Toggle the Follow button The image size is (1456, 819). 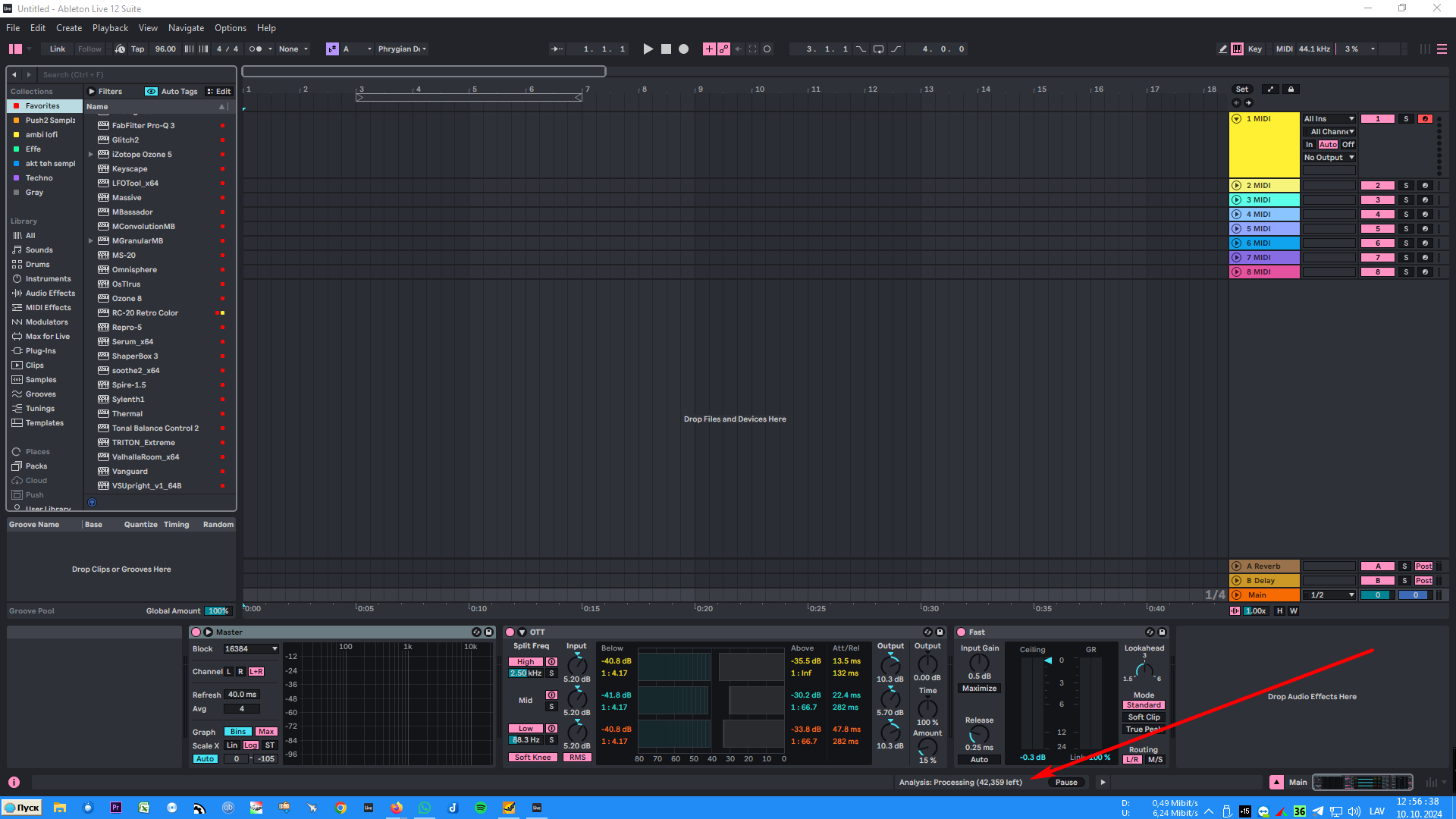(x=89, y=49)
